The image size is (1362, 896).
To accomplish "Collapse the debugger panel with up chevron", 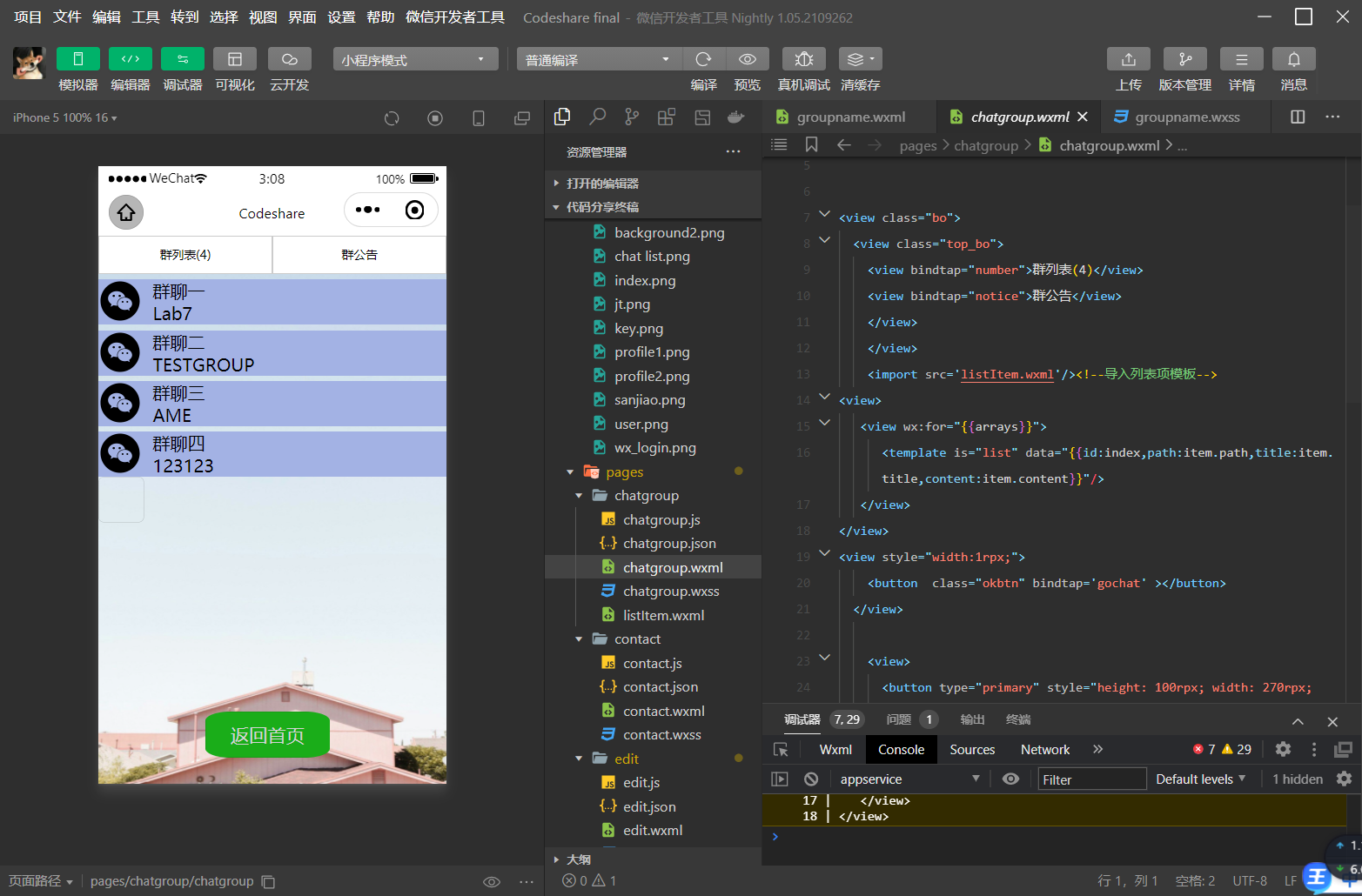I will 1298,721.
